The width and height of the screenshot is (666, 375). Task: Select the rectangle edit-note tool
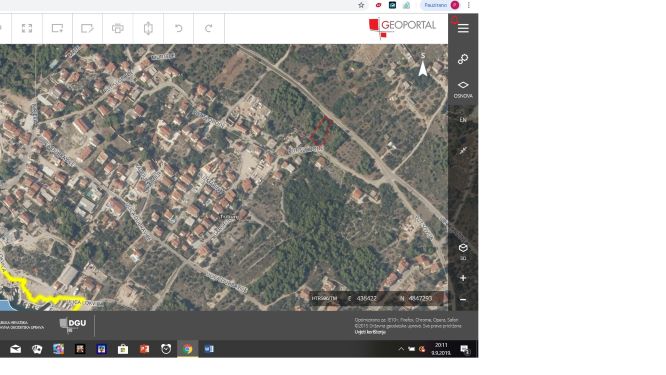[x=87, y=28]
